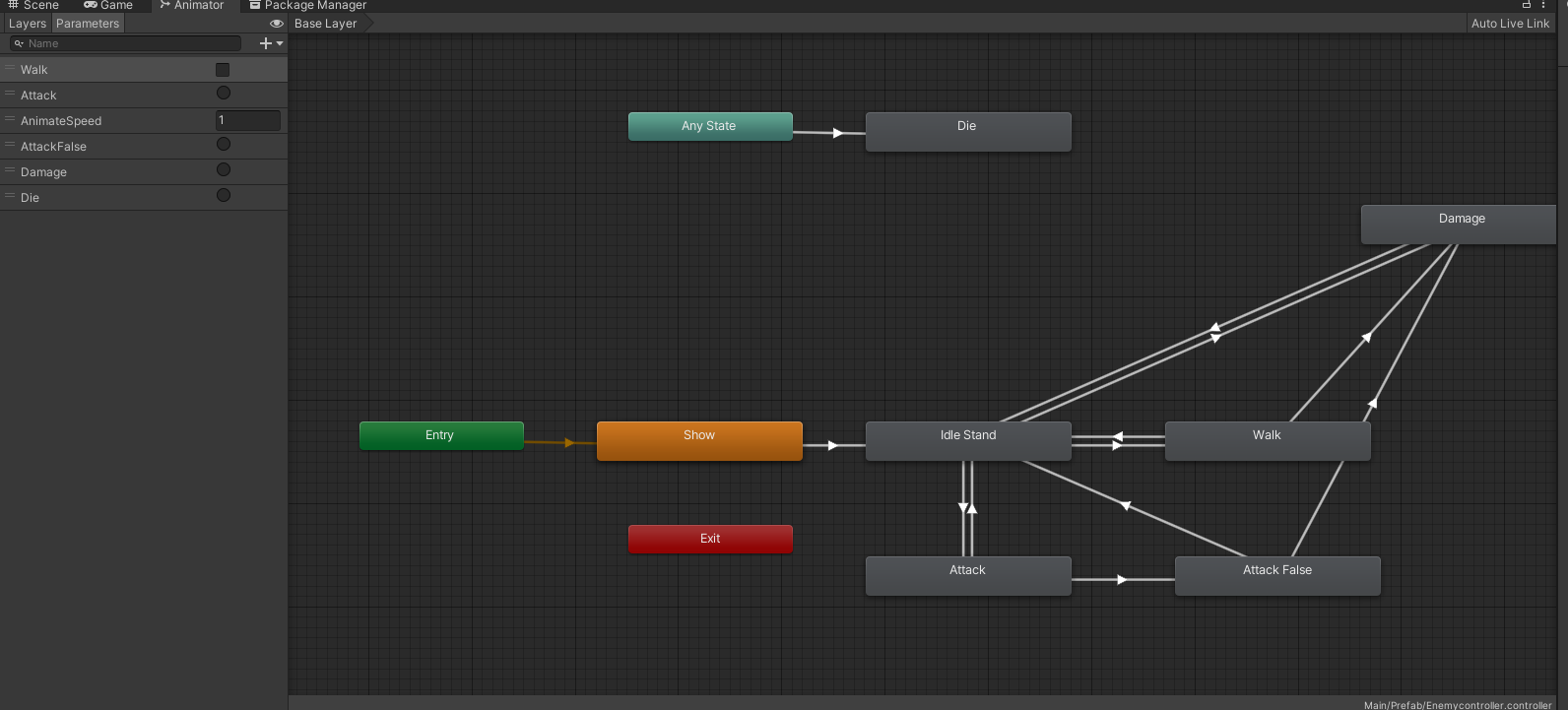Screen dimensions: 1568x710
Task: Fire the Die trigger radio button
Action: point(224,195)
